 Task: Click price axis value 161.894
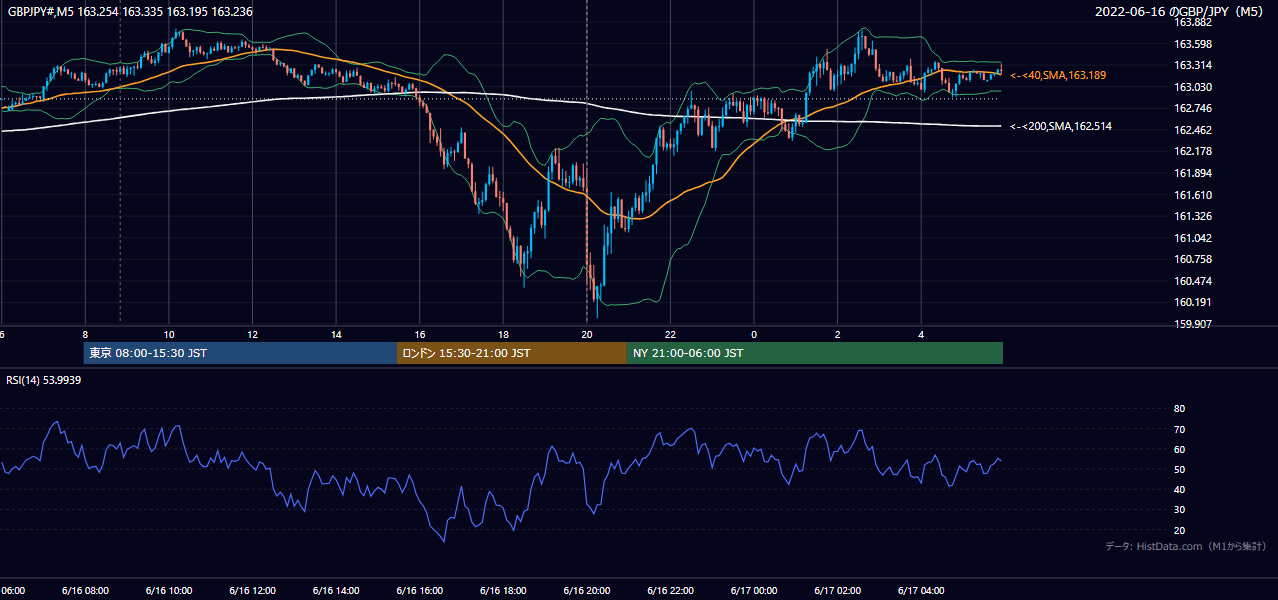1192,173
